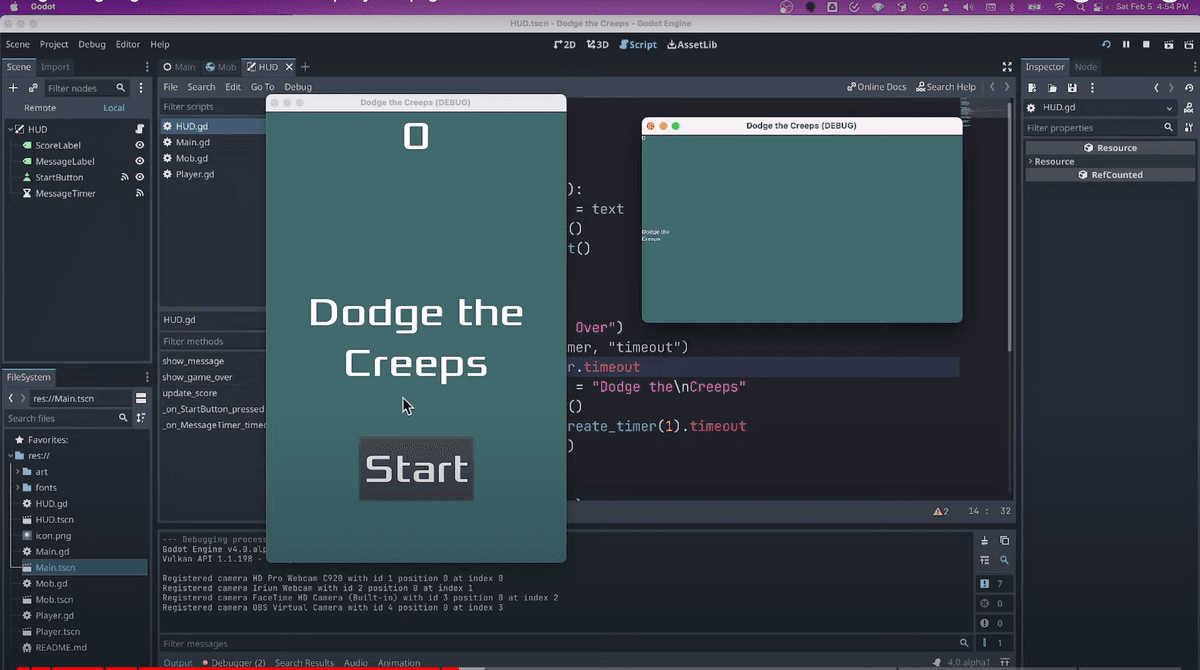This screenshot has width=1200, height=670.
Task: Toggle distraction-free mode expand icon
Action: 1007,67
